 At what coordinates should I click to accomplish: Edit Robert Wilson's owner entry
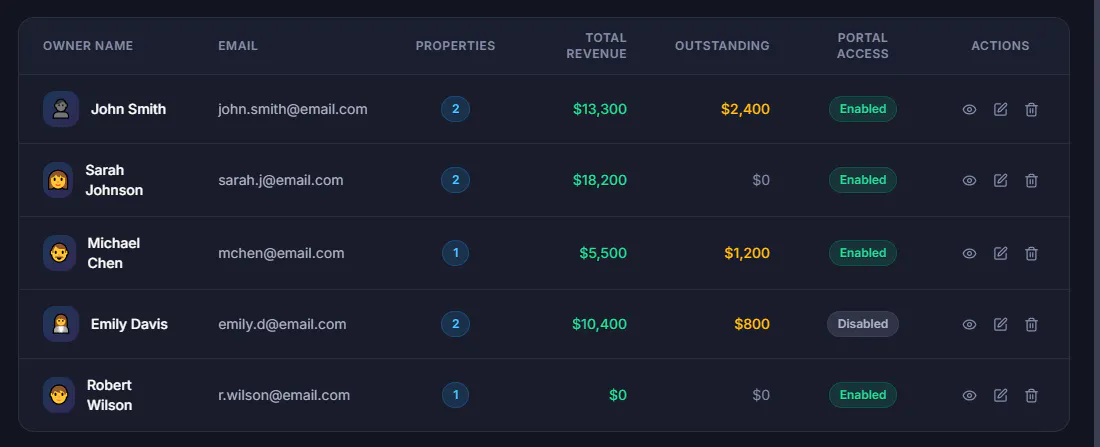coord(1000,395)
